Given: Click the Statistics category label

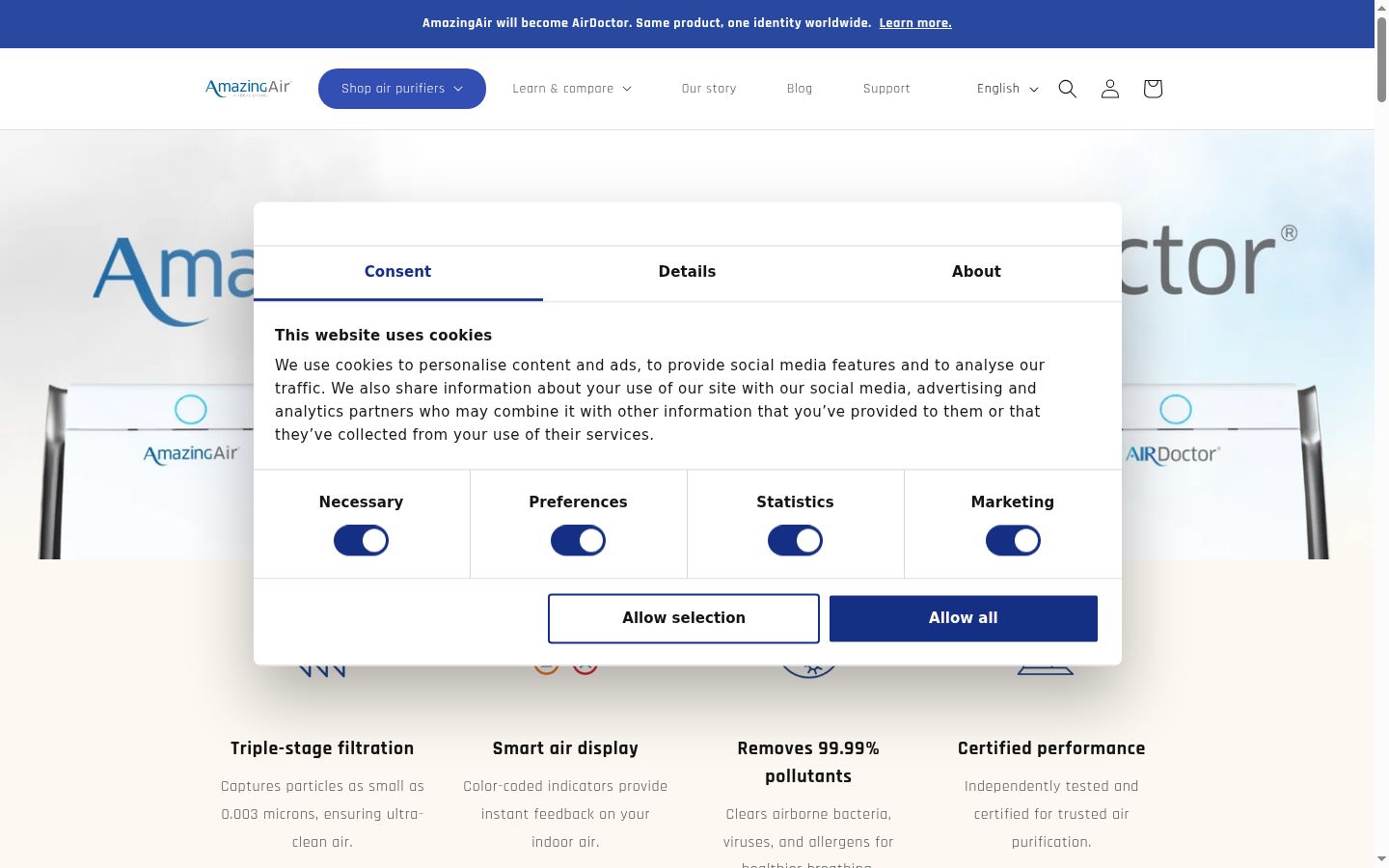Looking at the screenshot, I should point(795,502).
